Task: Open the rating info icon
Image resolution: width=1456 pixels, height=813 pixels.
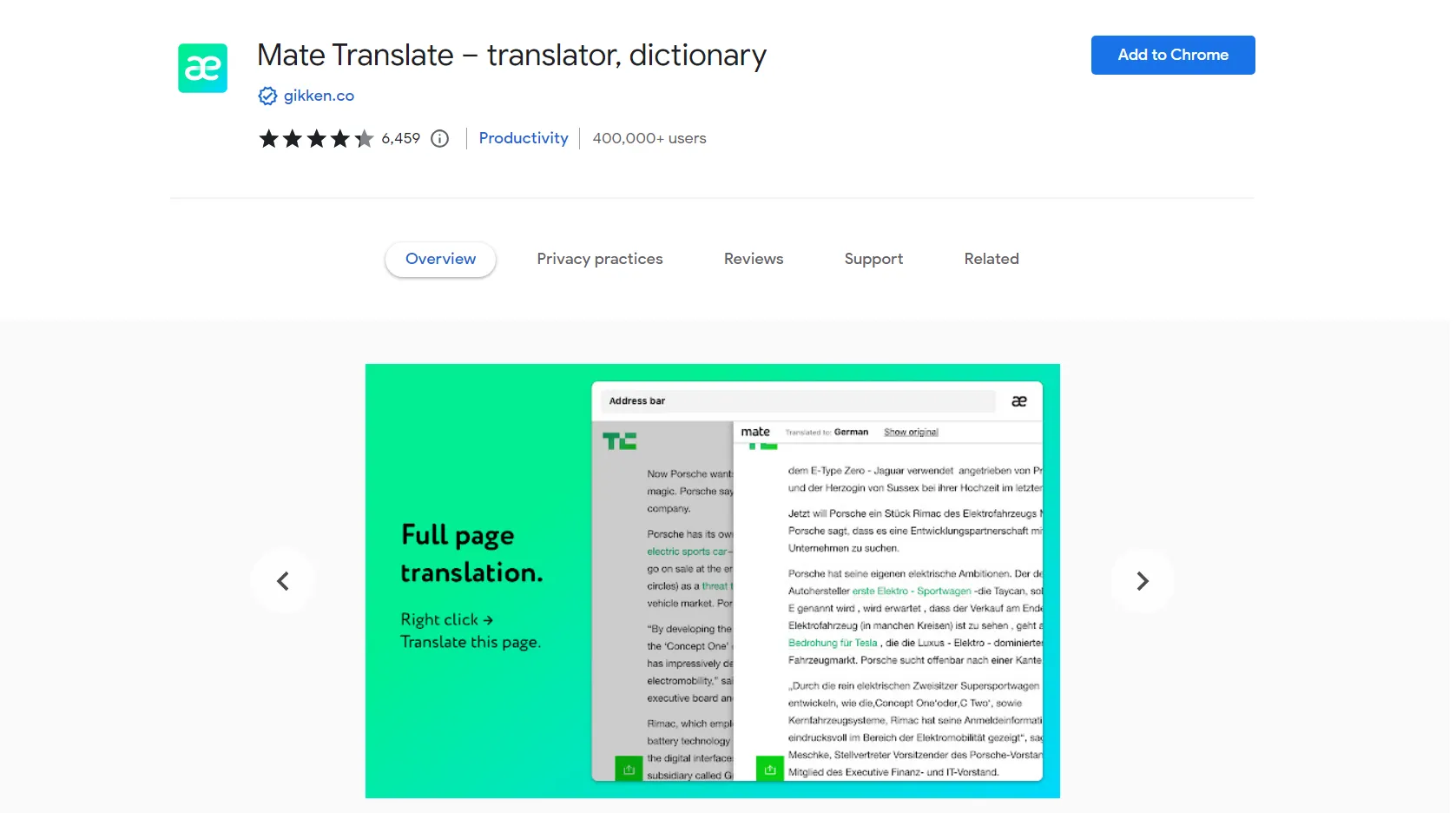Action: (440, 139)
